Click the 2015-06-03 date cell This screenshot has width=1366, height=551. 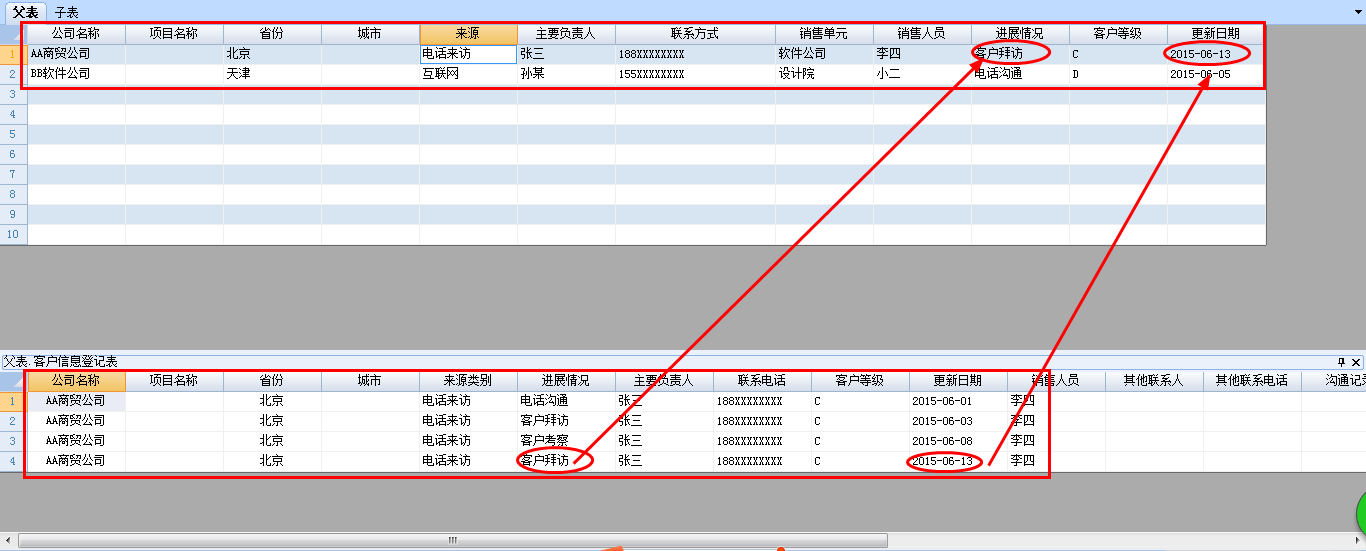tap(958, 421)
